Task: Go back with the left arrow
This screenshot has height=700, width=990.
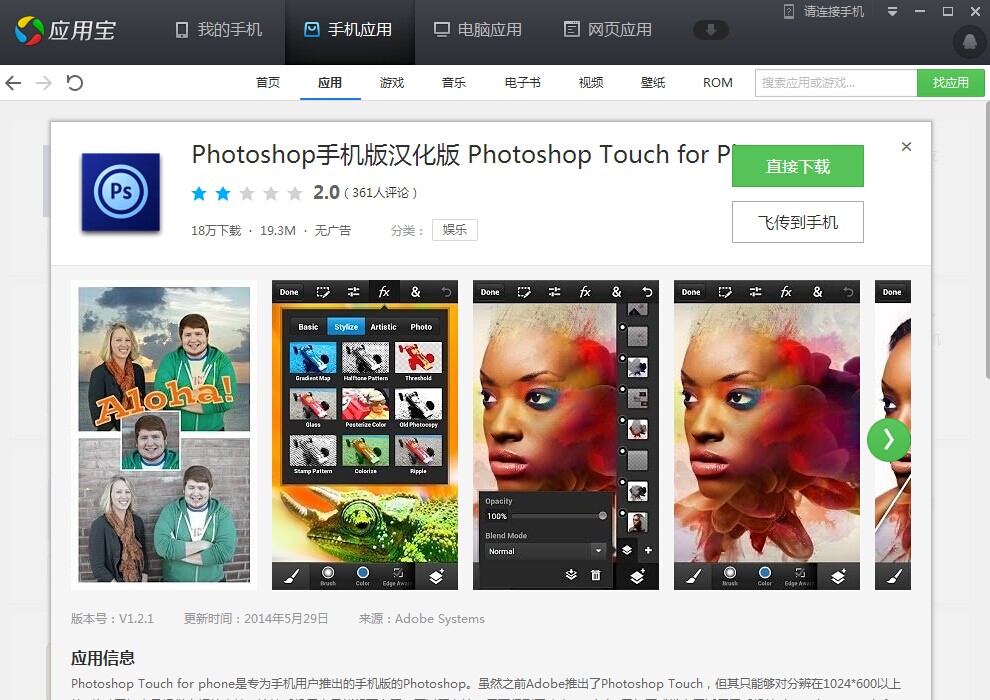Action: (x=13, y=83)
